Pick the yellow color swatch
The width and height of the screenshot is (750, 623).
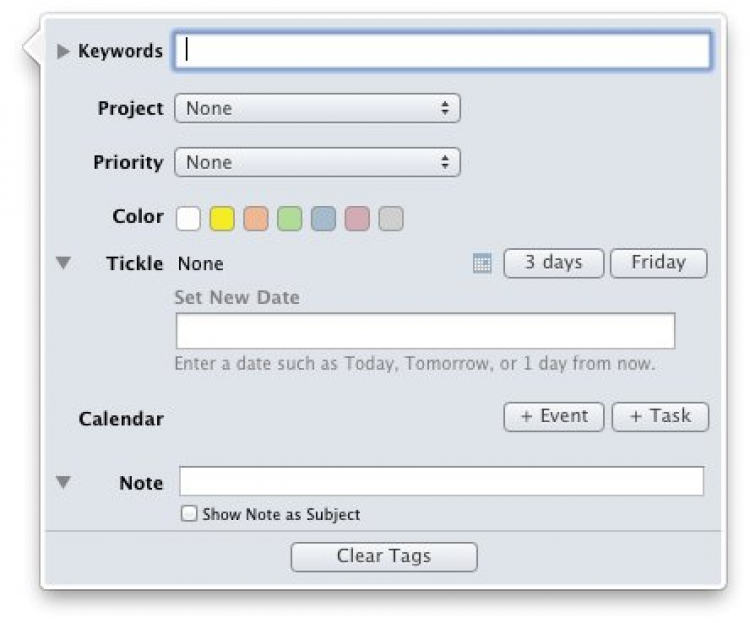coord(222,218)
